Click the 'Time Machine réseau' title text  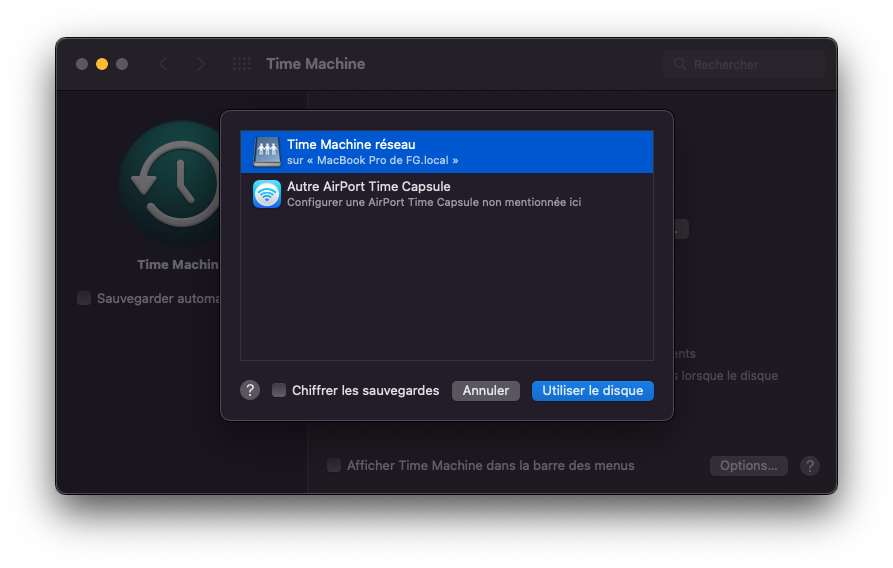(x=351, y=145)
